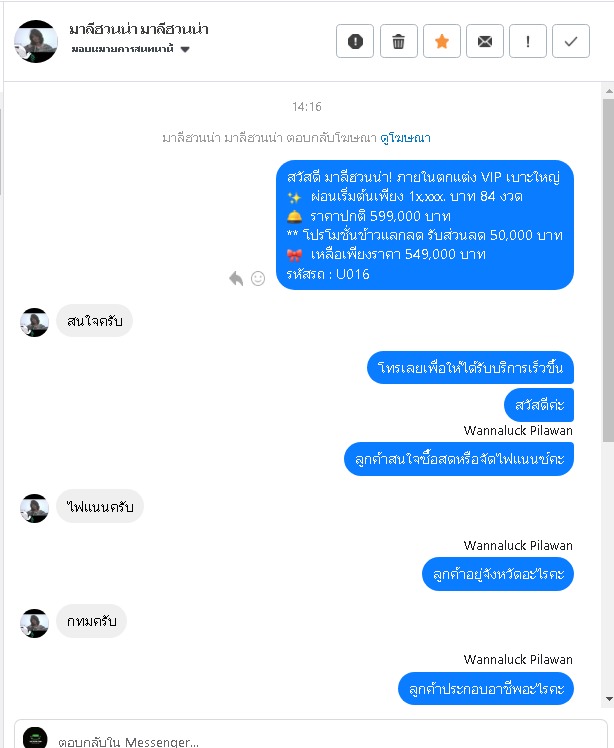This screenshot has width=614, height=748.
Task: Mark conversation done with checkmark icon
Action: [x=571, y=41]
